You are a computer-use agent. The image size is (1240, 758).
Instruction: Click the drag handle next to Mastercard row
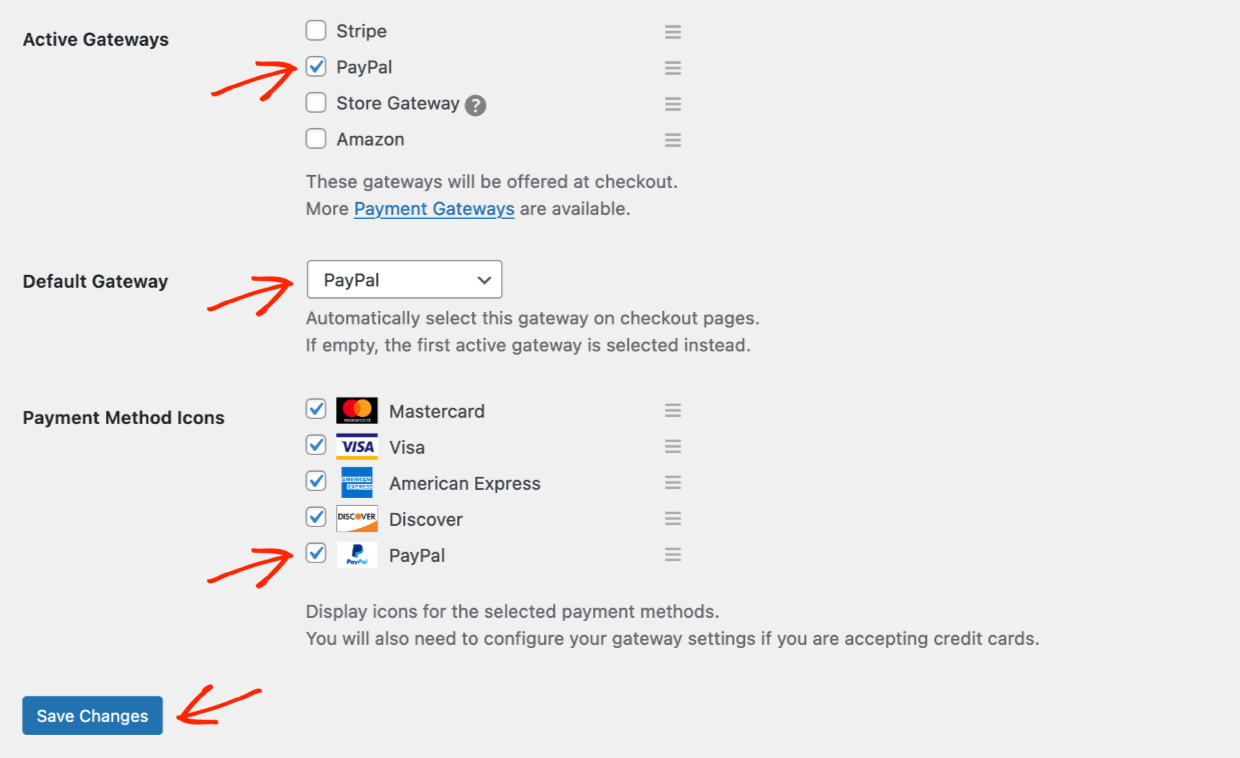(673, 409)
